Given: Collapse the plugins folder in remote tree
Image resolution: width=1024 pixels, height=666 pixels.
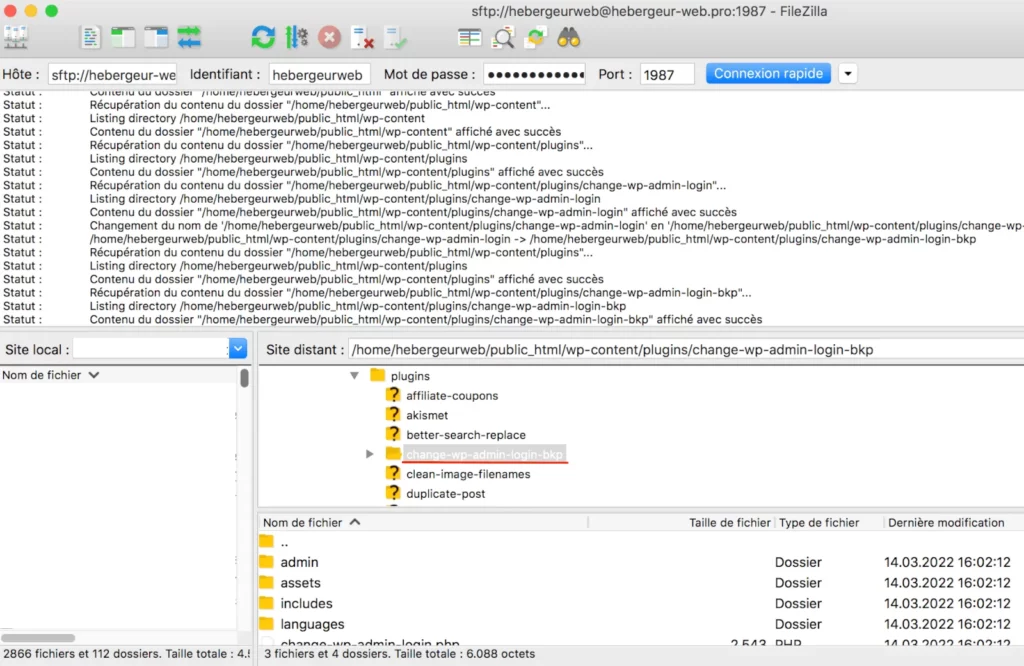Looking at the screenshot, I should coord(354,376).
